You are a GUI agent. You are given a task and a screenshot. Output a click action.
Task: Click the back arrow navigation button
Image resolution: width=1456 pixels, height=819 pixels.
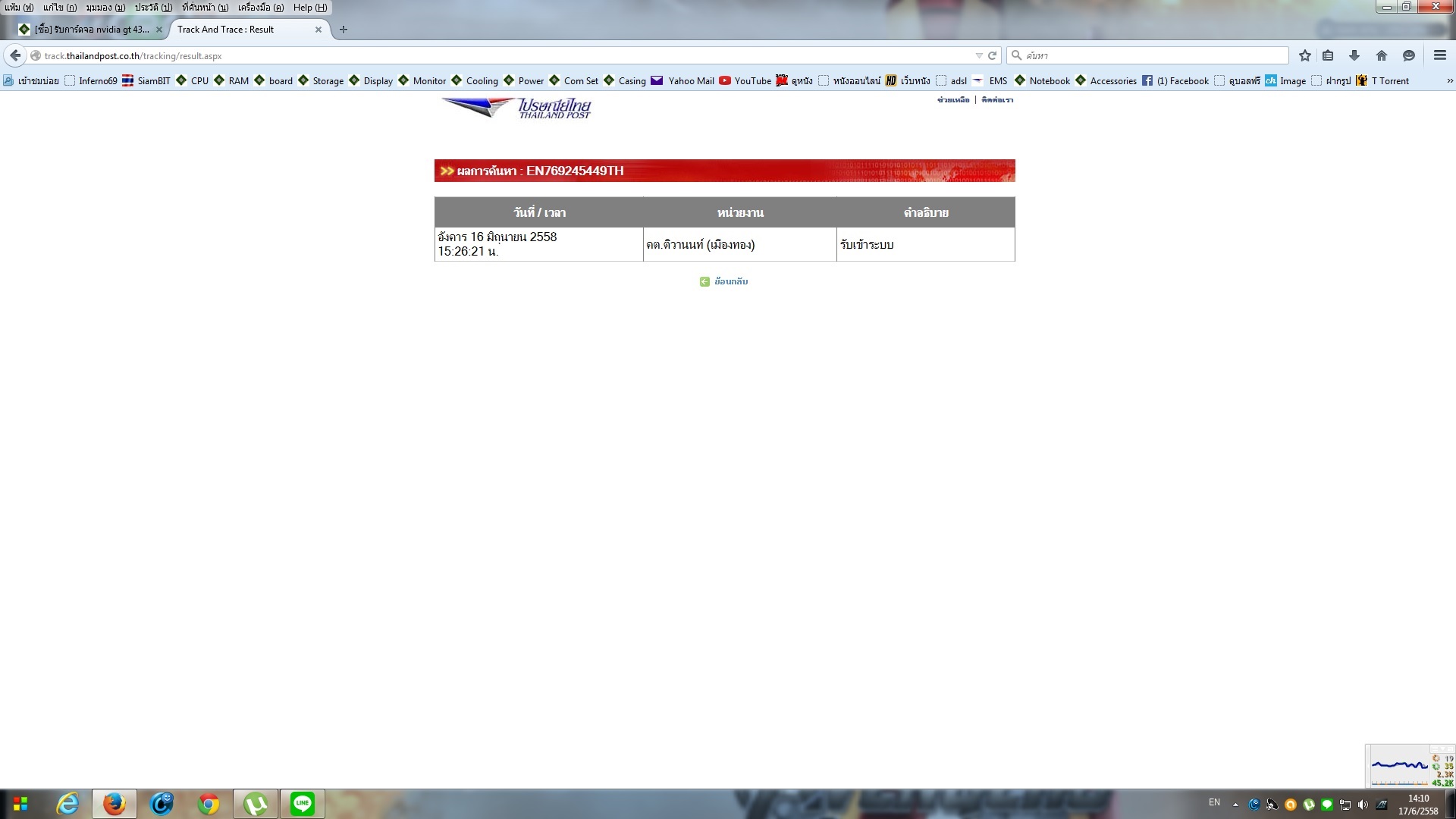15,55
